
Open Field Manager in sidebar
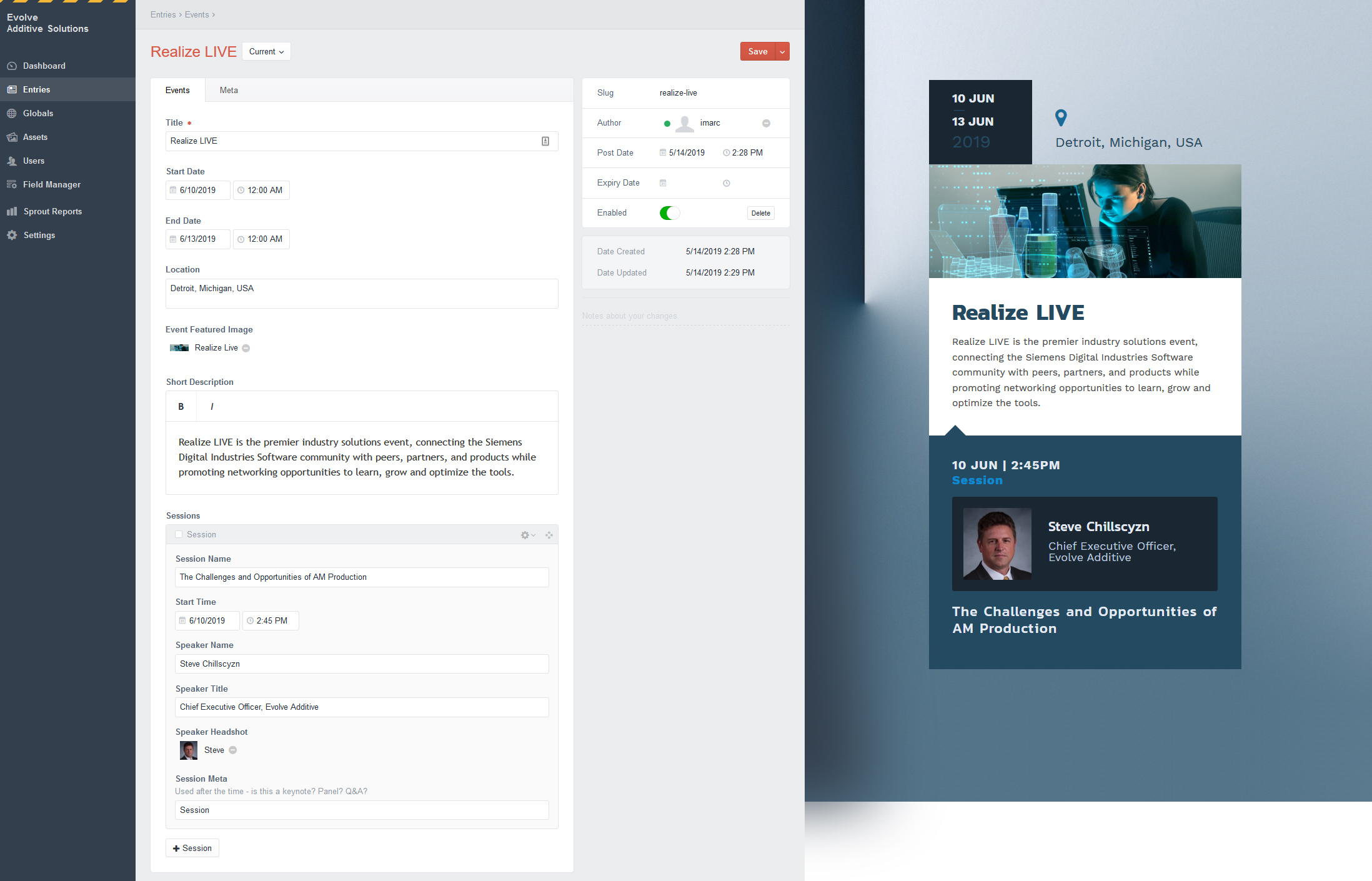pyautogui.click(x=67, y=184)
